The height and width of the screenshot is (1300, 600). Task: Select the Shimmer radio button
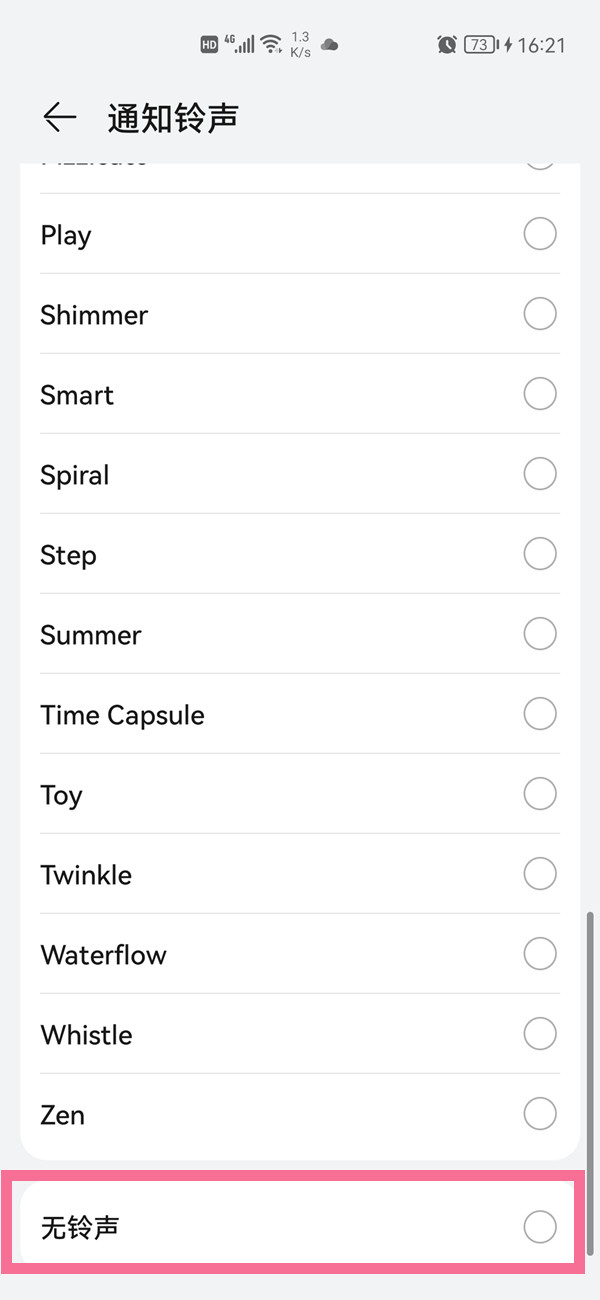click(540, 315)
